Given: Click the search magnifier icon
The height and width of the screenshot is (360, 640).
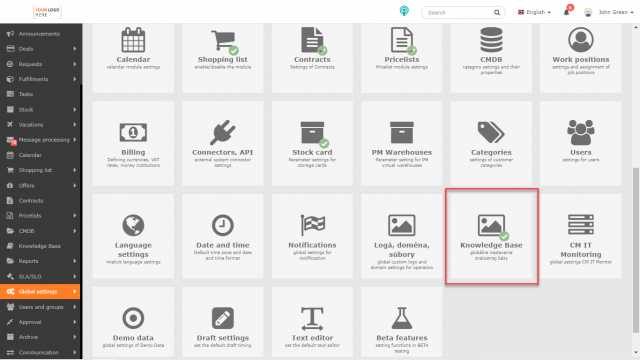Looking at the screenshot, I should (497, 13).
